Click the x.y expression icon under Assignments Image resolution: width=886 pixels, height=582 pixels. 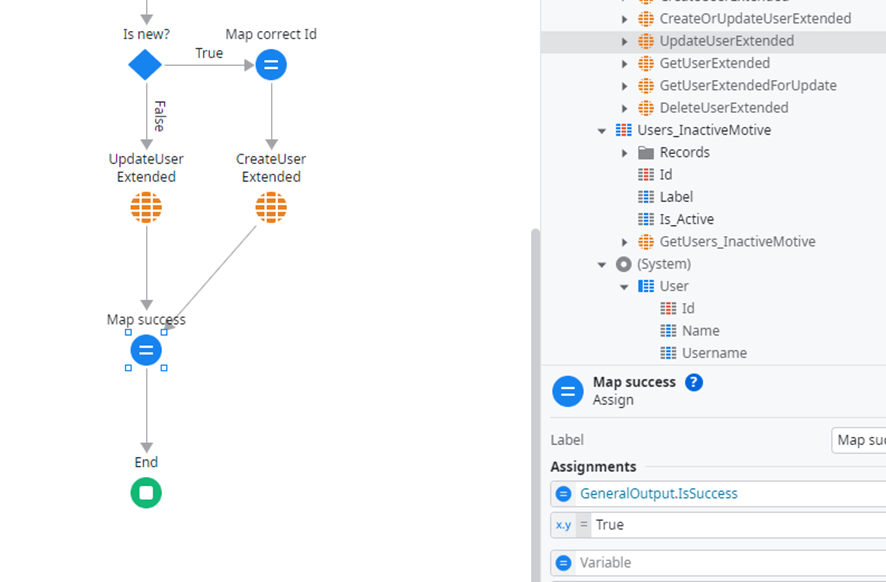pos(563,524)
